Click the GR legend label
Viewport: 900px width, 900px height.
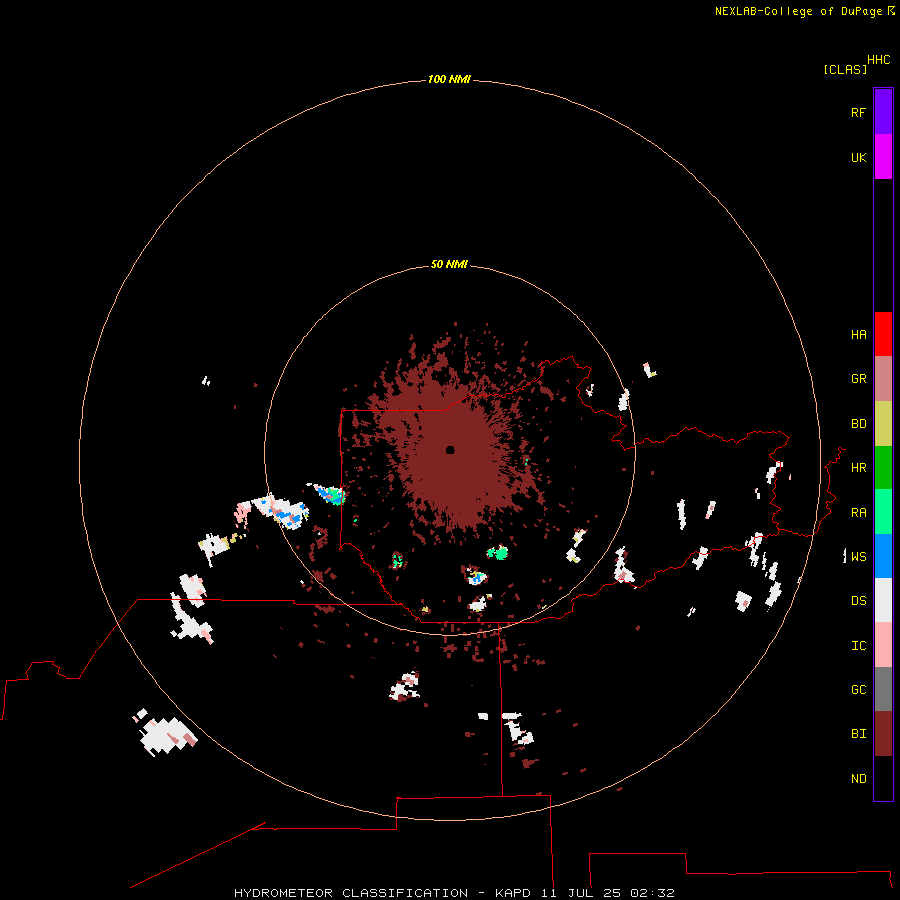pos(858,379)
